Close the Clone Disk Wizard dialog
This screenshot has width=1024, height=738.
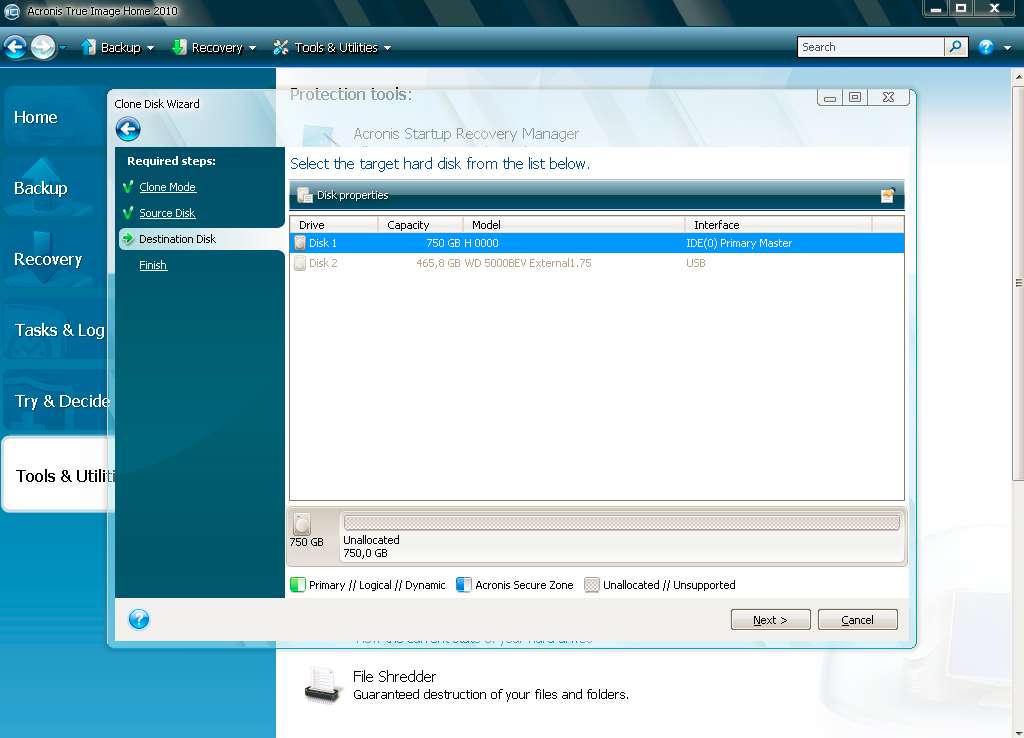tap(888, 97)
